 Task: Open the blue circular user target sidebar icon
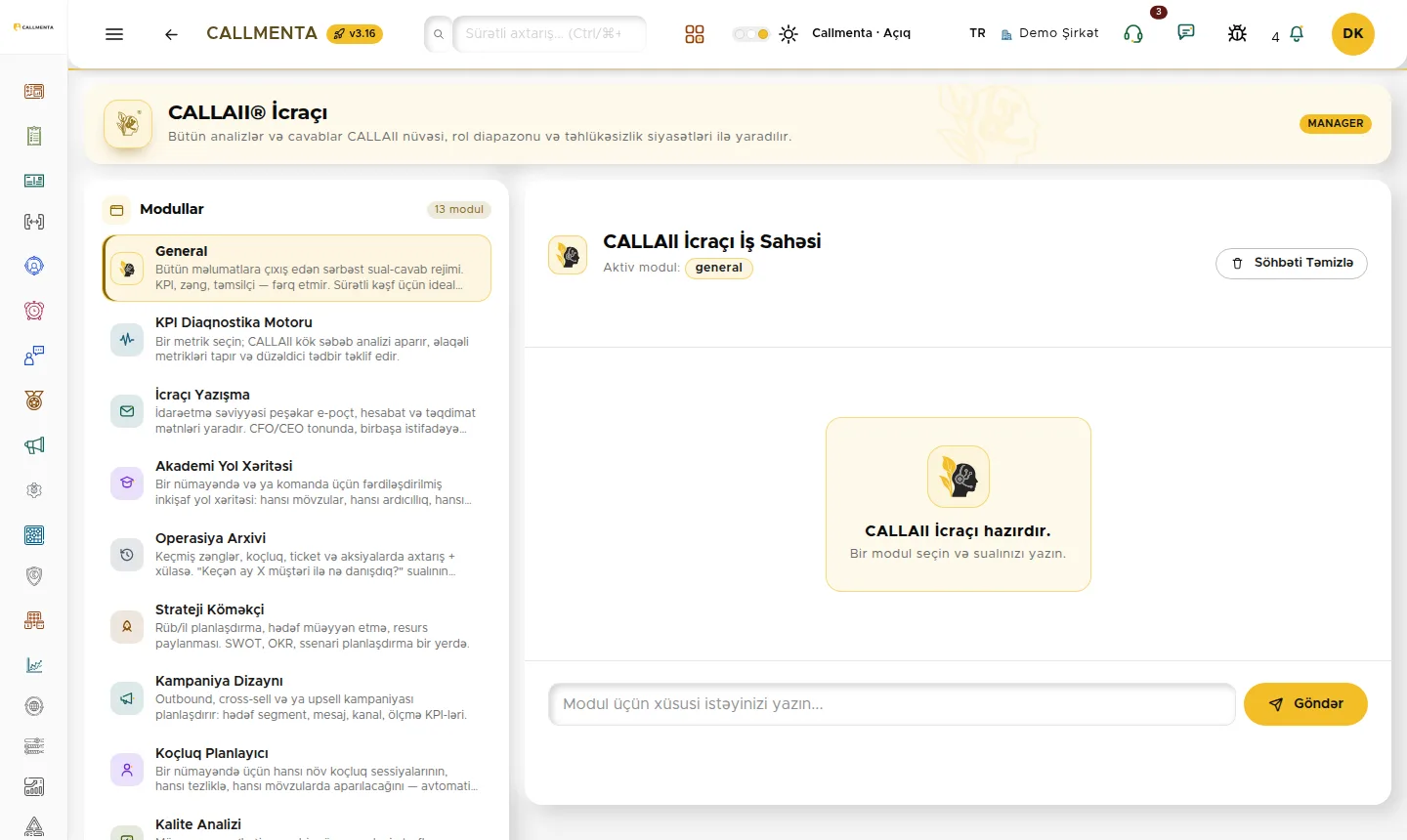tap(34, 266)
